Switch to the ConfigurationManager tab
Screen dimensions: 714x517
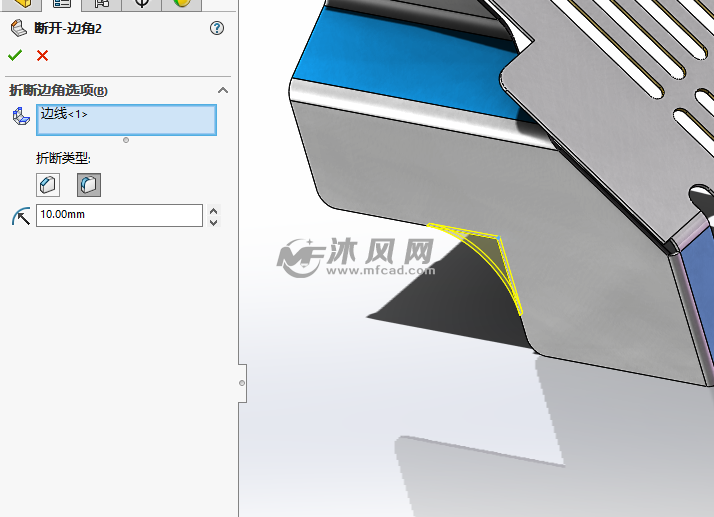(x=102, y=4)
